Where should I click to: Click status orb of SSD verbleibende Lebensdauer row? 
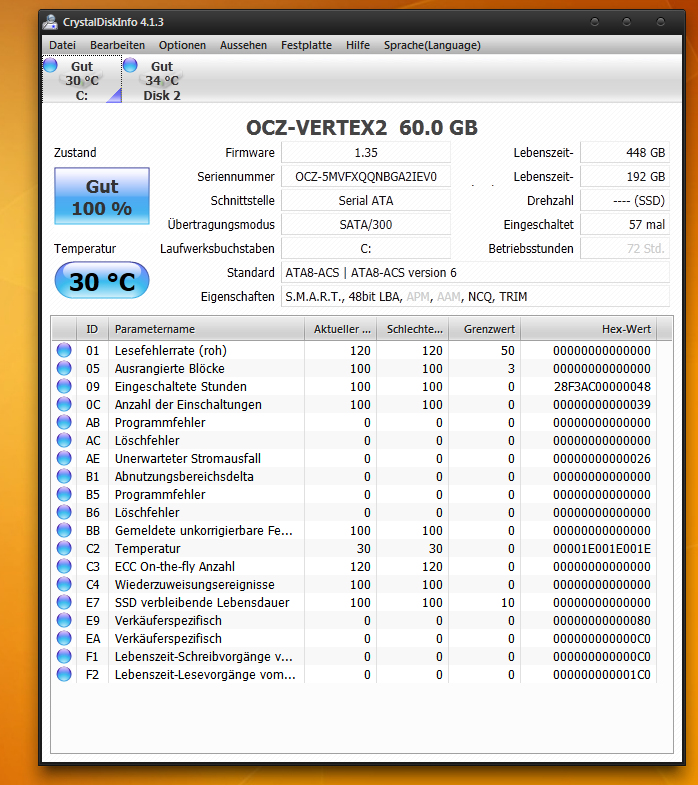click(x=64, y=602)
